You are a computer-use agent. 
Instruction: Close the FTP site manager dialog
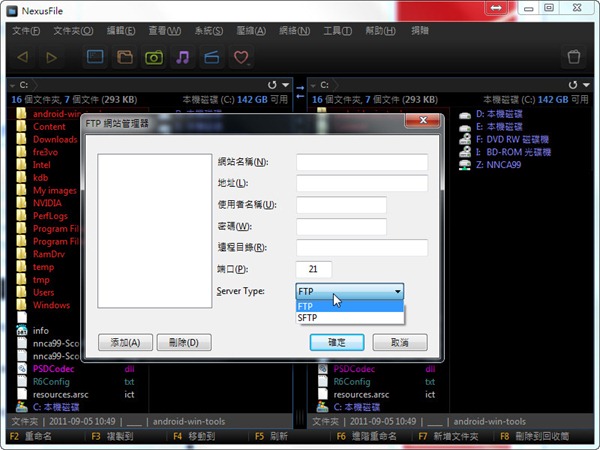[423, 121]
